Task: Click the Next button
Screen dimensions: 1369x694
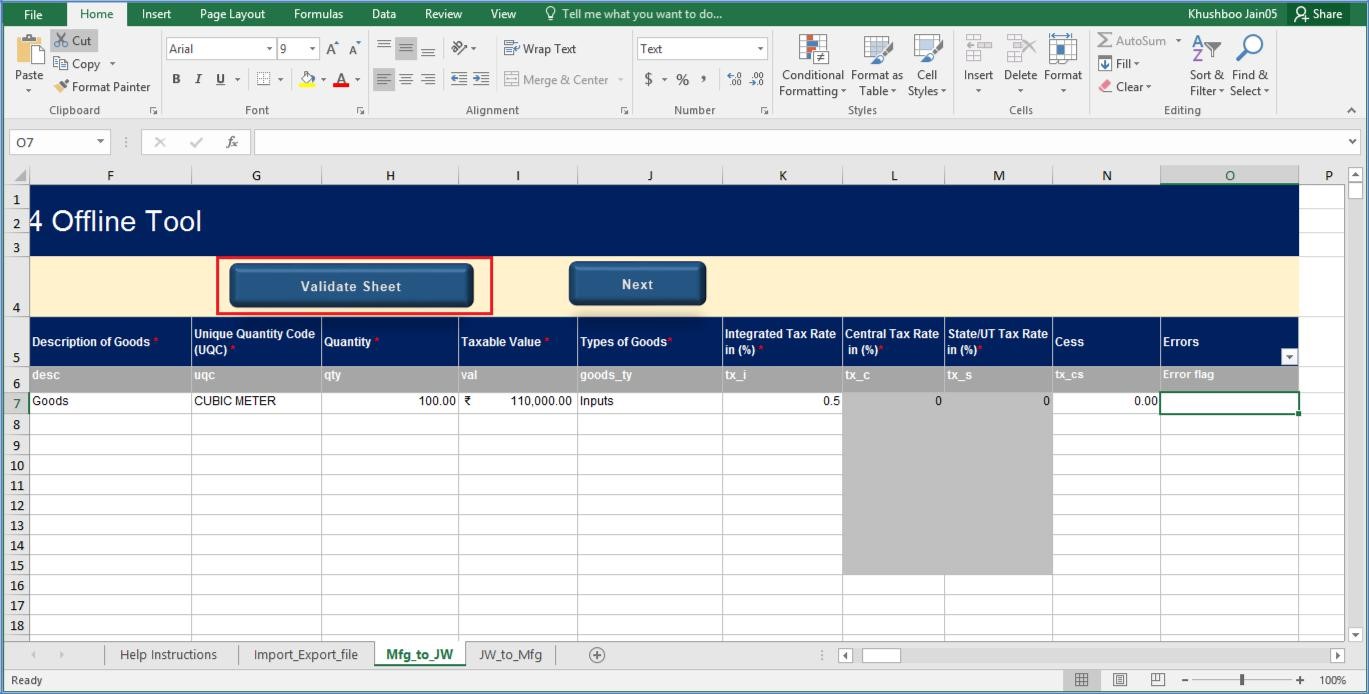Action: coord(637,284)
